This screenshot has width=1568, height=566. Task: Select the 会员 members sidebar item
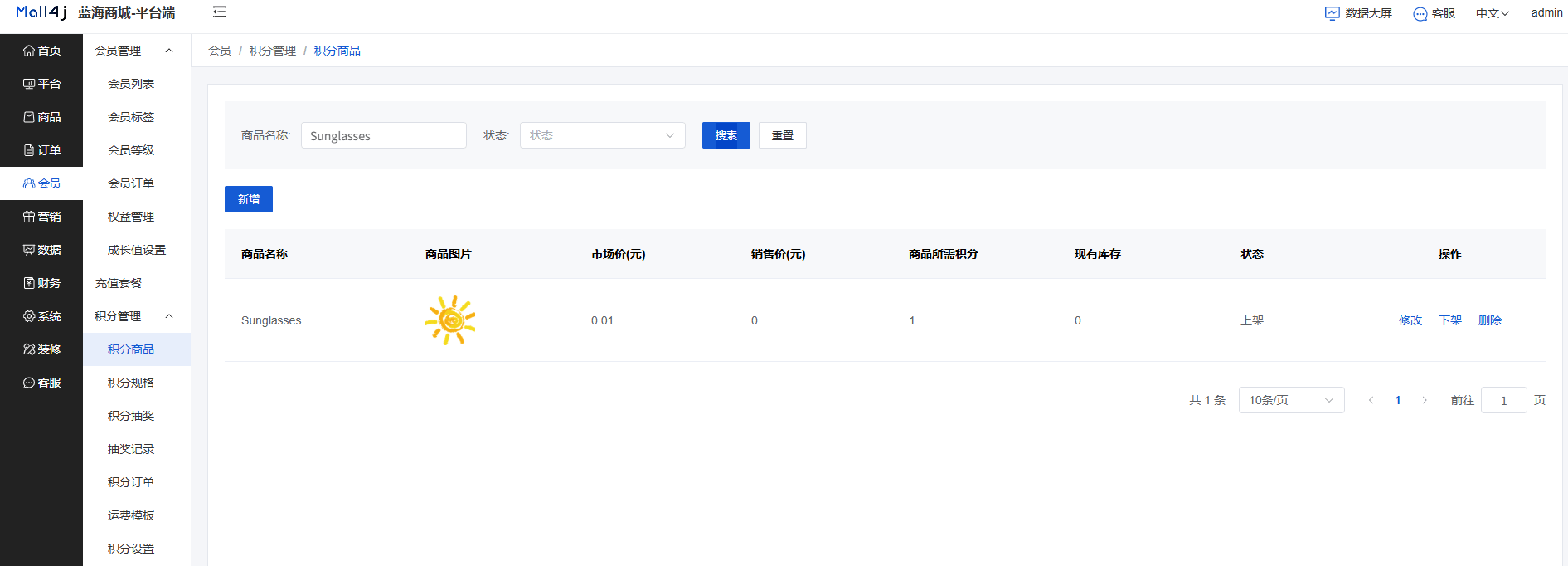[41, 183]
